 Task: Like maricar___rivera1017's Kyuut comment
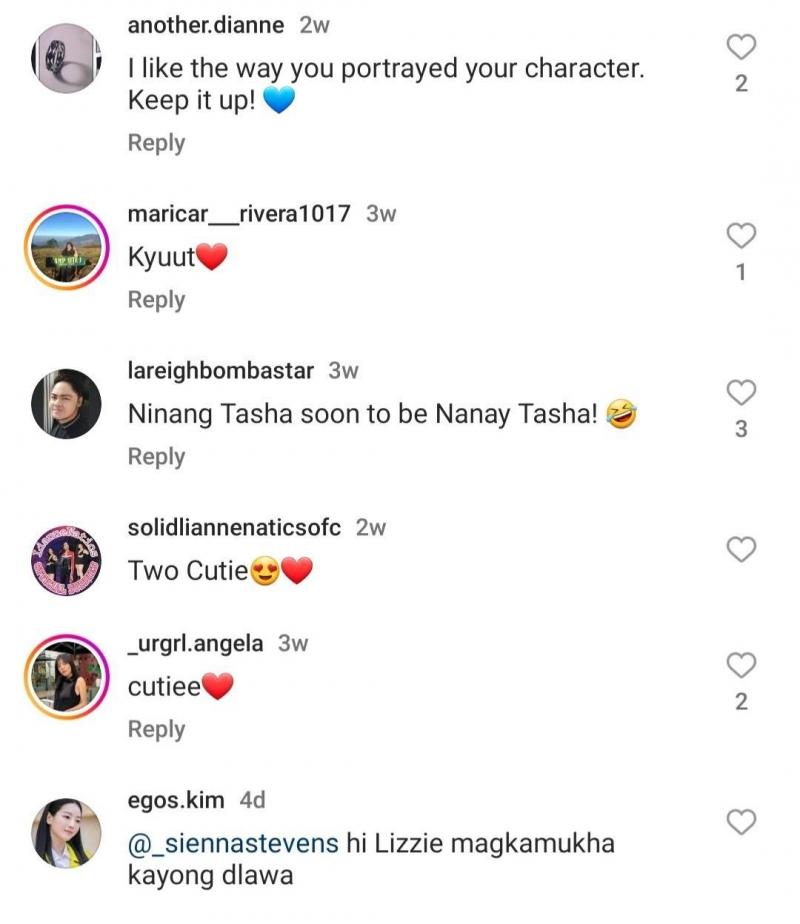click(x=740, y=236)
